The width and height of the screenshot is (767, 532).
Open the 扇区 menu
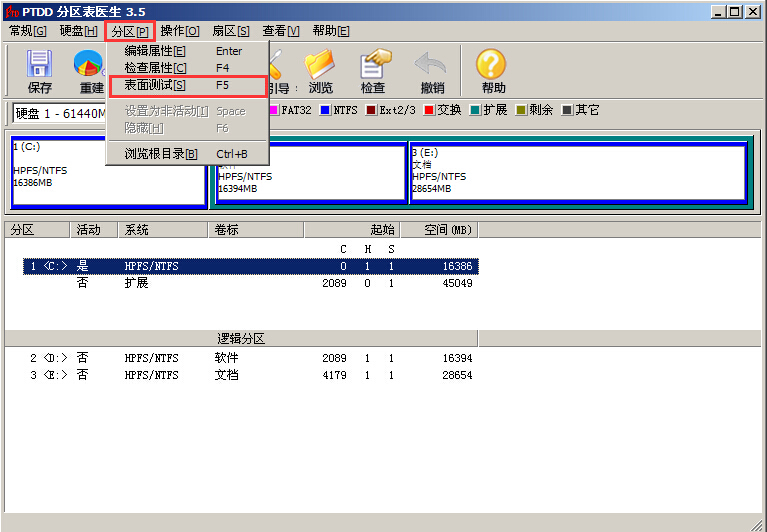click(x=230, y=31)
